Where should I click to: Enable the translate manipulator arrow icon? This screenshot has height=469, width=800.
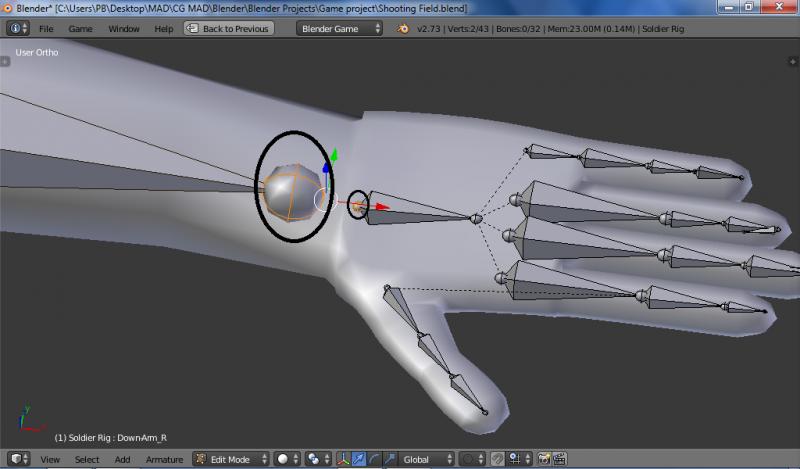pyautogui.click(x=359, y=459)
